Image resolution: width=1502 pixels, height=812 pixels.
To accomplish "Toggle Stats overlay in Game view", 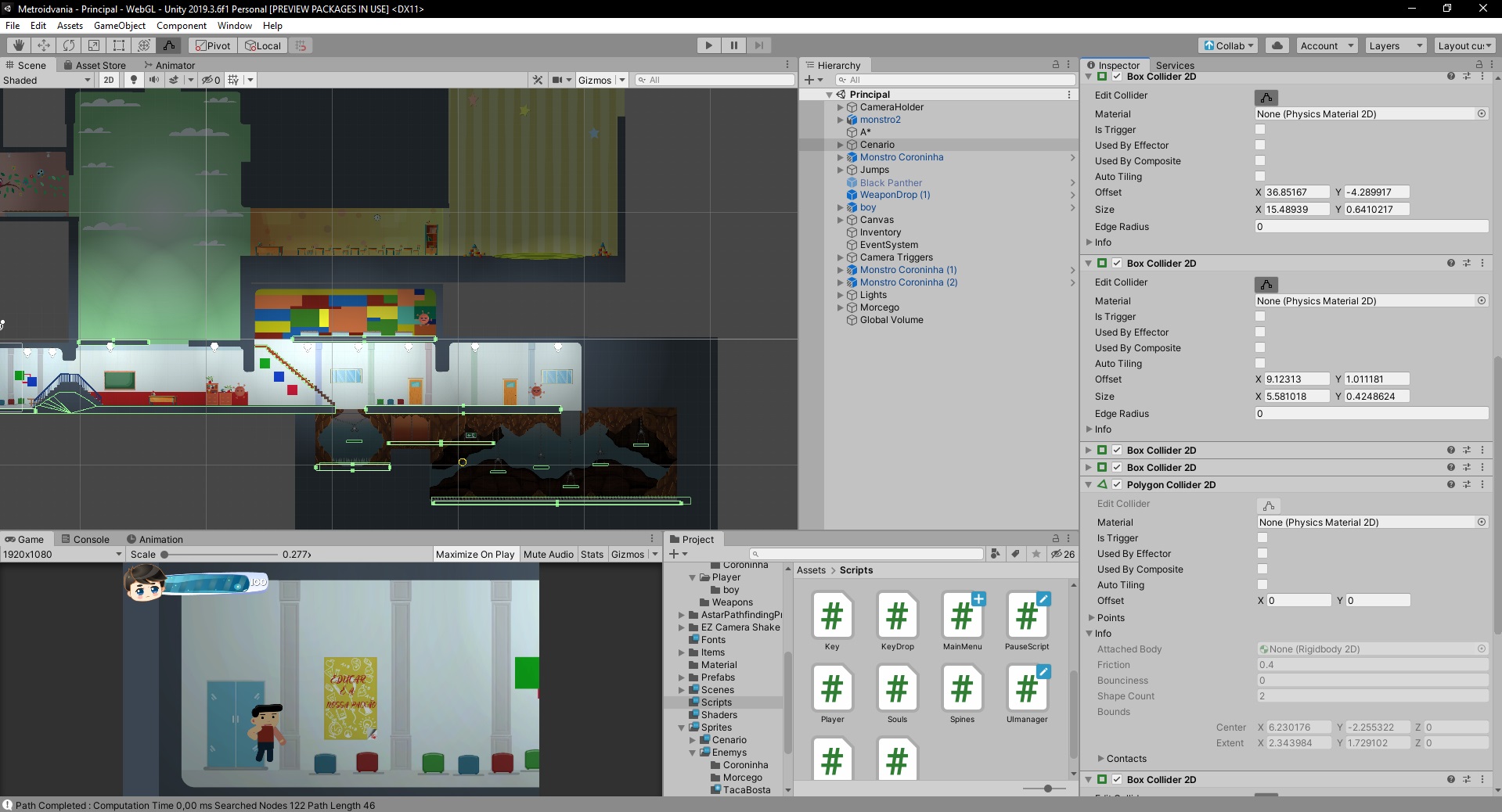I will pyautogui.click(x=592, y=554).
